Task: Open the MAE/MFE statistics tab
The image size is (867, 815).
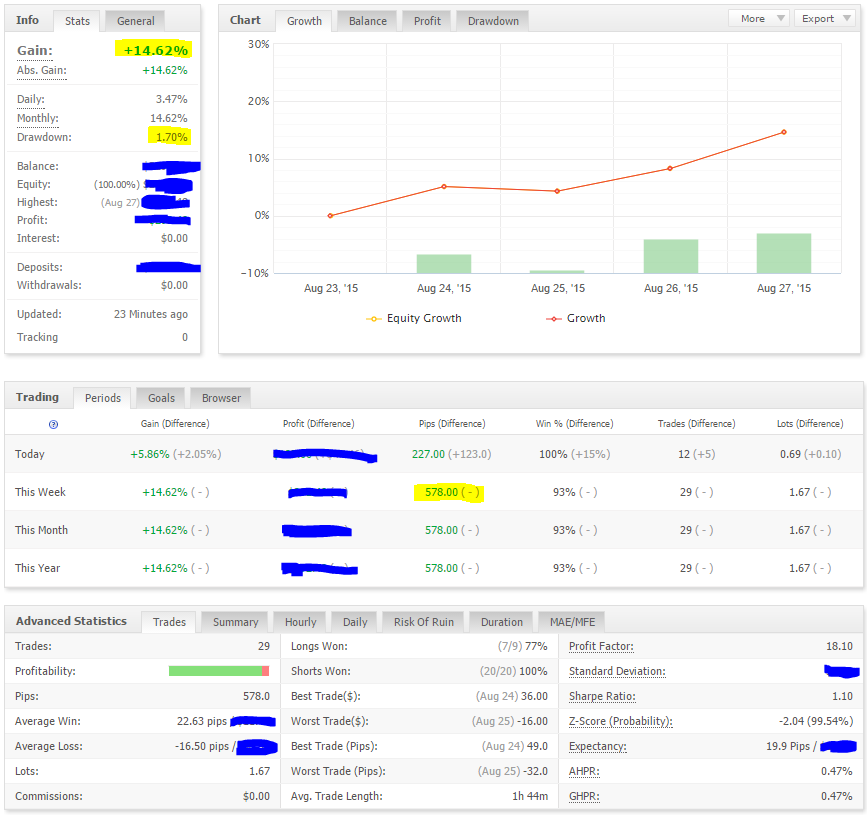Action: click(572, 622)
